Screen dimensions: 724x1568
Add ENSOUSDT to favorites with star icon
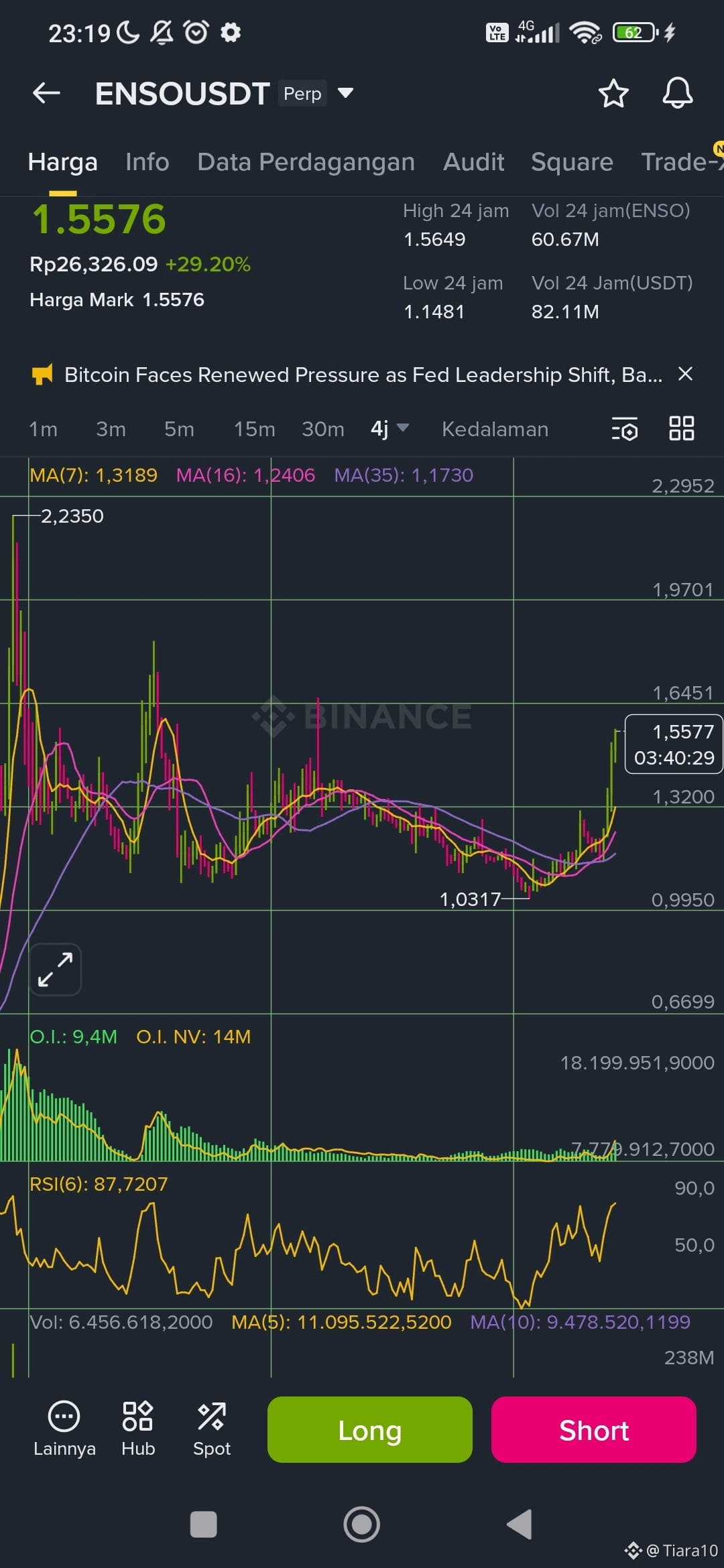(613, 93)
